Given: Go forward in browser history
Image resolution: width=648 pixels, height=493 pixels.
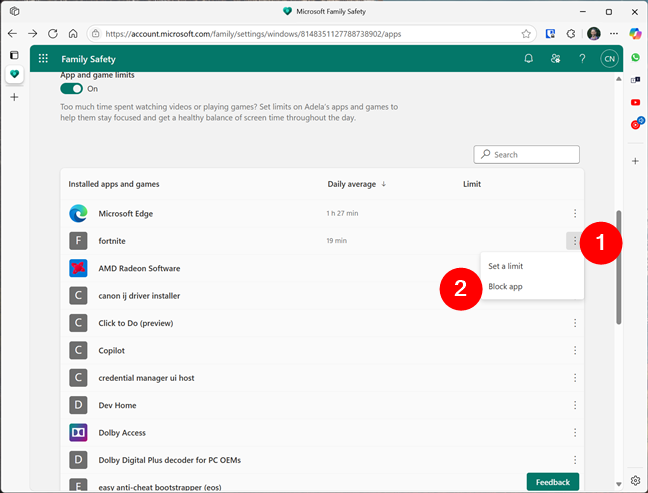Looking at the screenshot, I should pyautogui.click(x=33, y=33).
